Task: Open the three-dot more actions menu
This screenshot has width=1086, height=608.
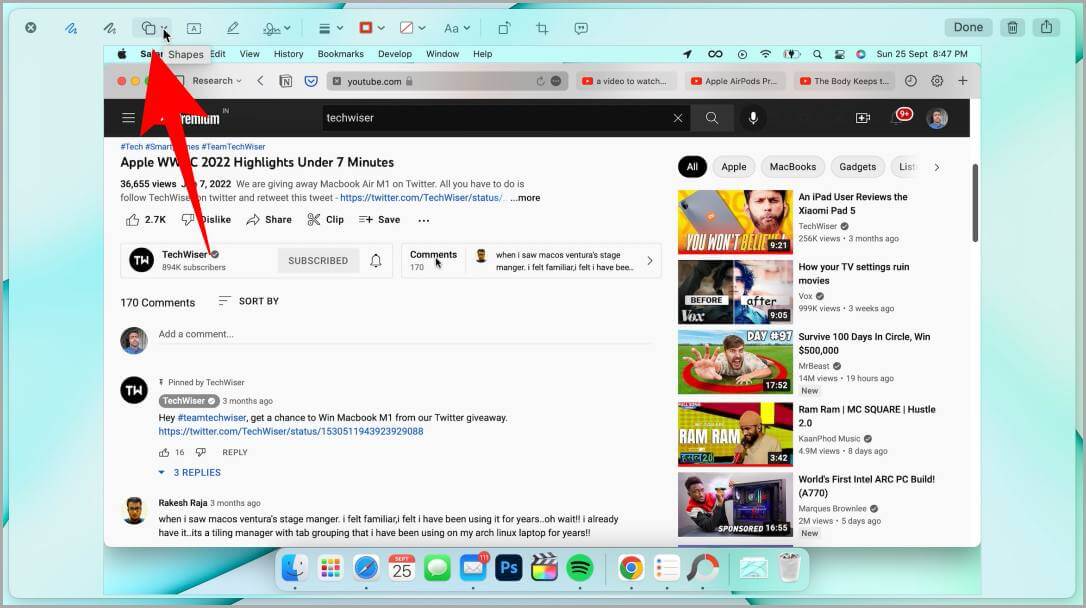Action: [x=424, y=220]
